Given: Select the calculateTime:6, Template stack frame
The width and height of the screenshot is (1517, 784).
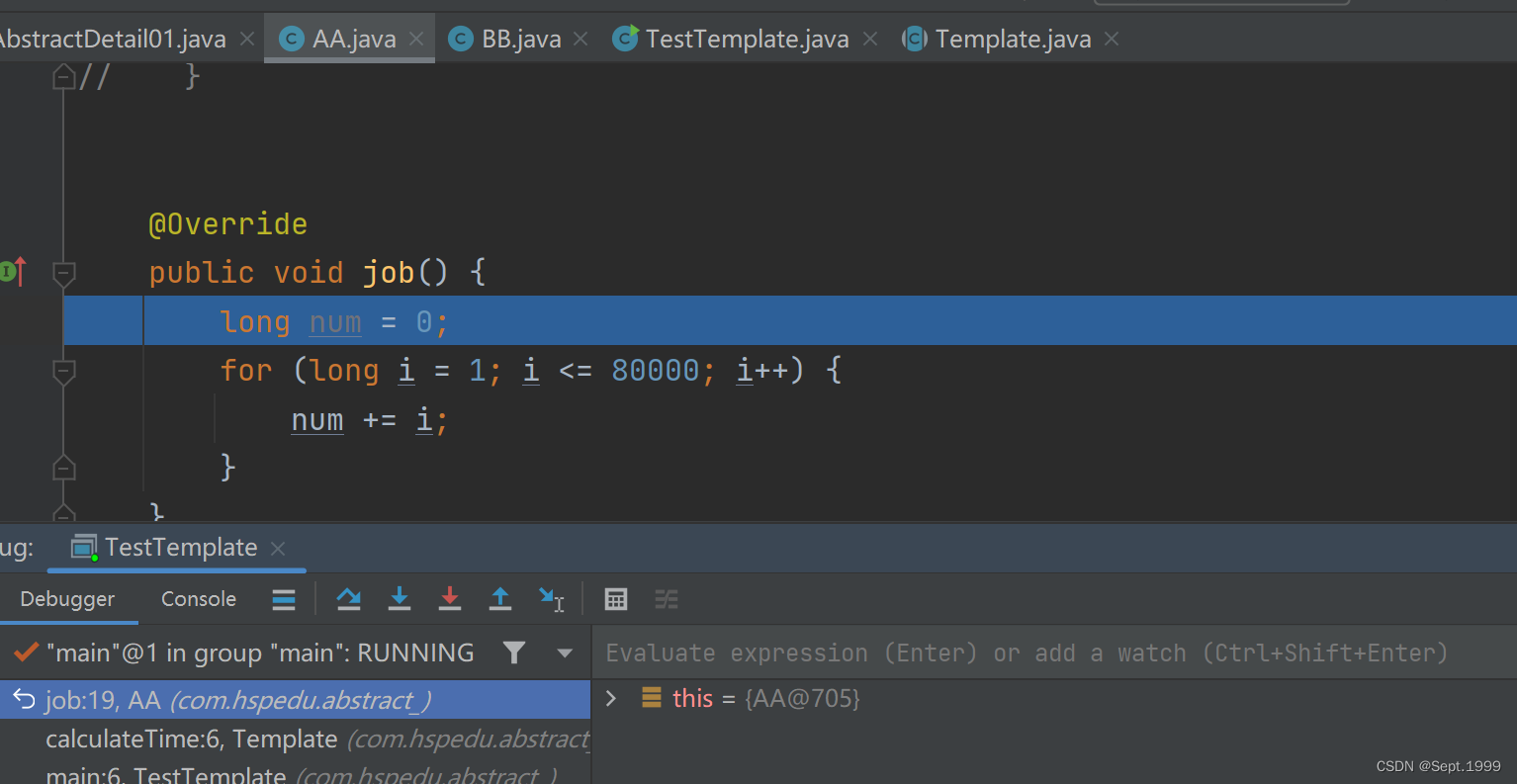Looking at the screenshot, I should (295, 739).
